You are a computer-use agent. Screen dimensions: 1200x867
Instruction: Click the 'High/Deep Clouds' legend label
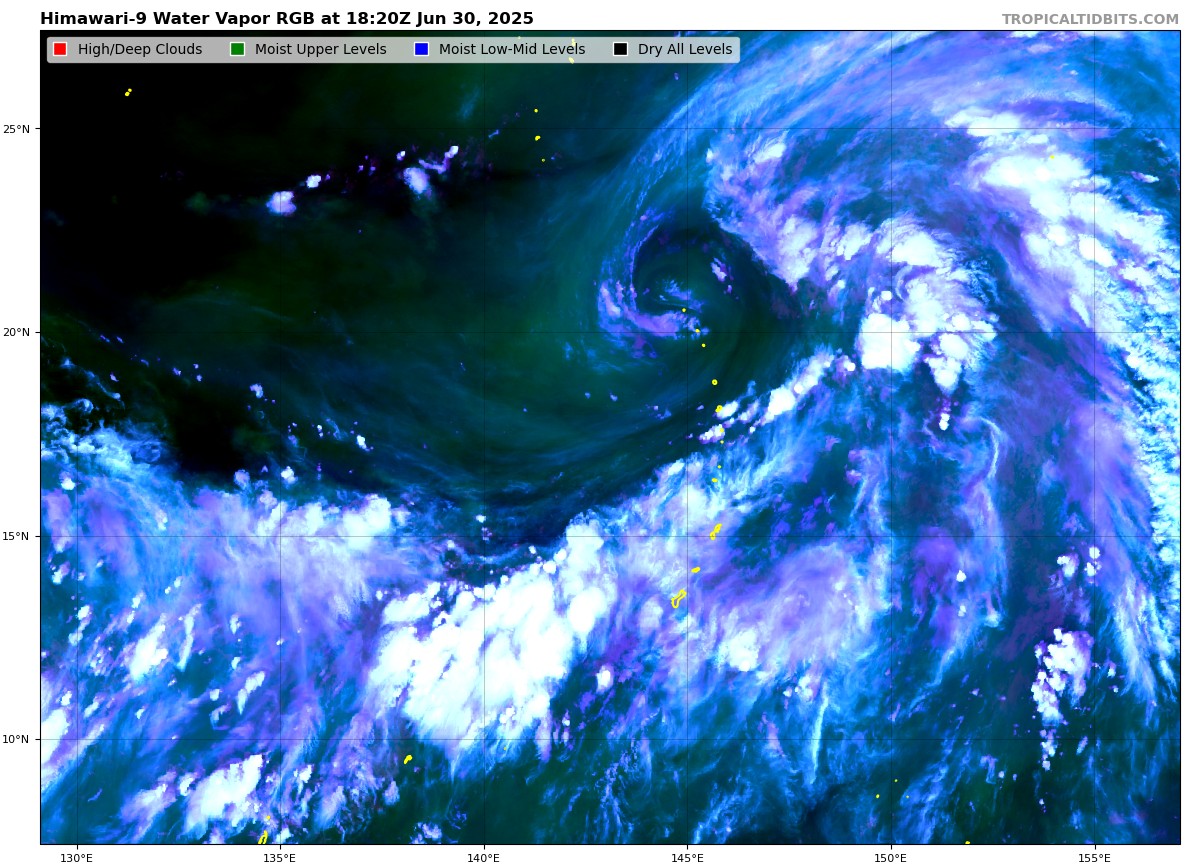tap(140, 50)
